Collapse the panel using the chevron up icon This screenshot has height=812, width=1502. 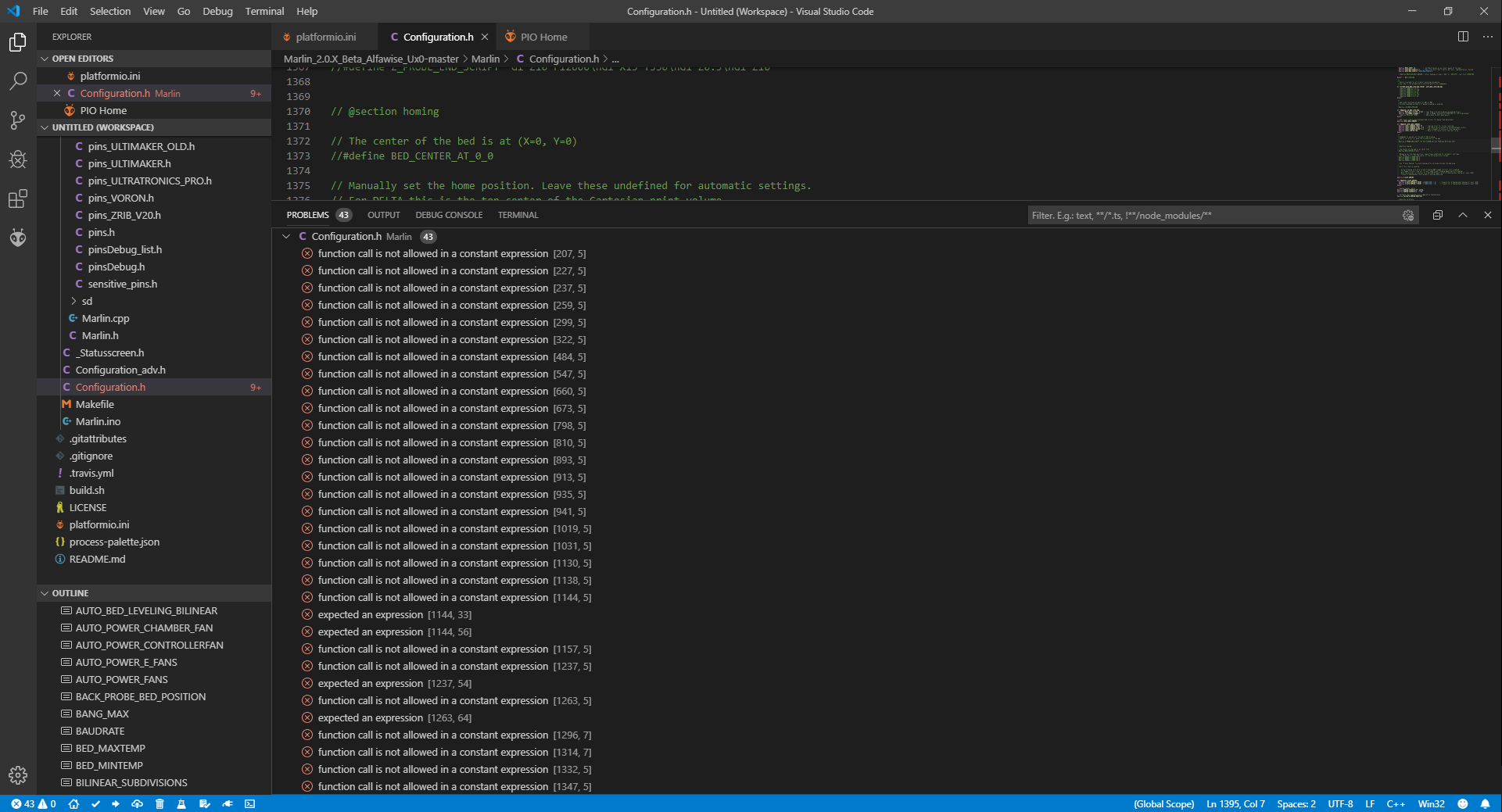[1462, 215]
